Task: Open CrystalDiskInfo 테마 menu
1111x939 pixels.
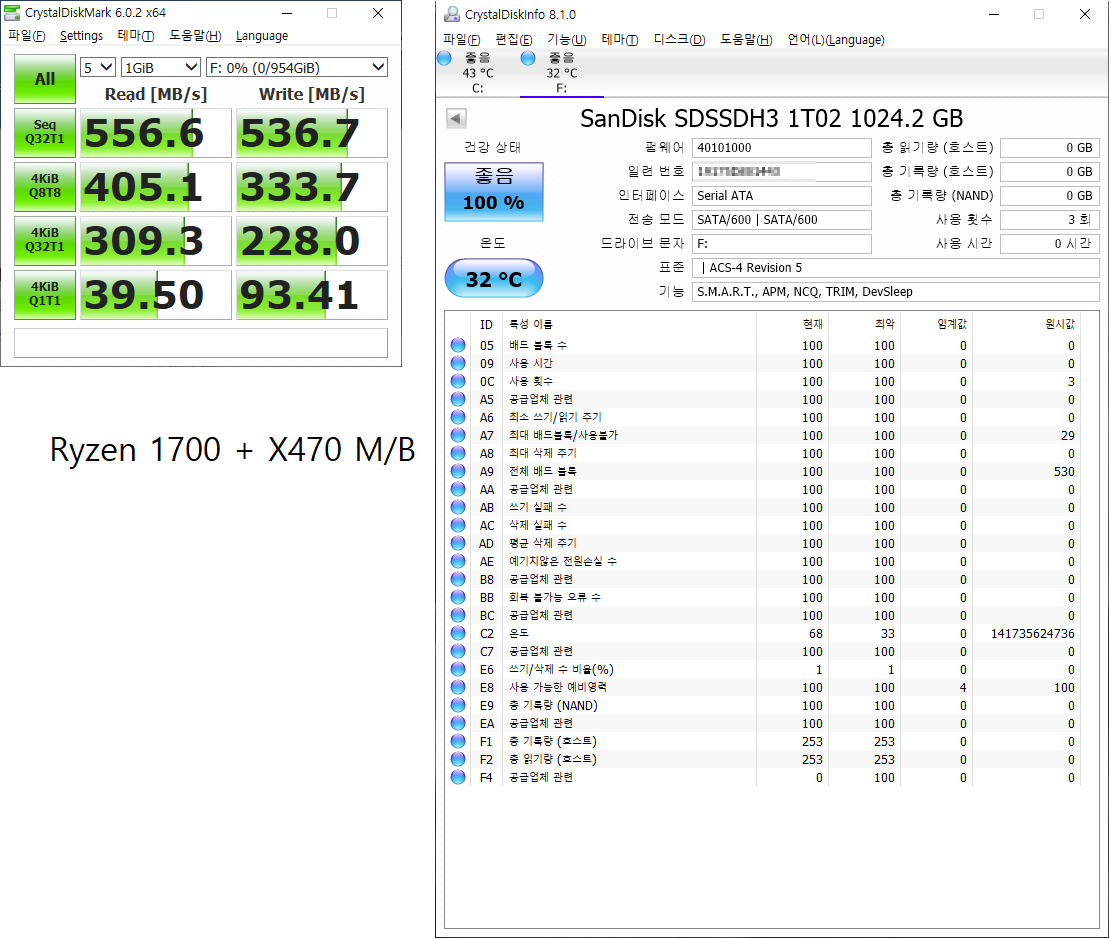Action: pos(620,40)
